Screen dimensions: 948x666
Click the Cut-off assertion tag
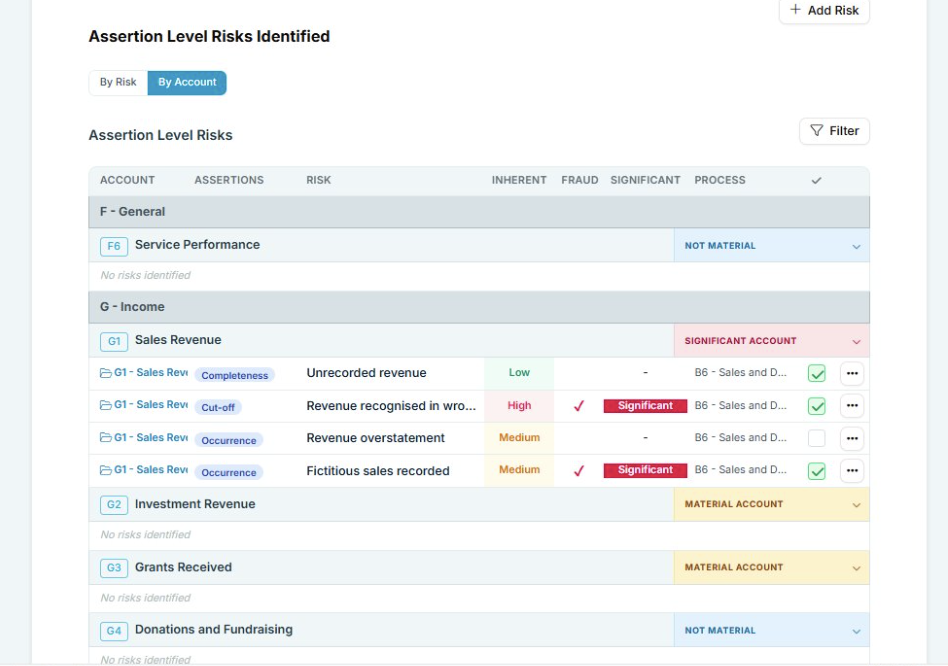218,407
